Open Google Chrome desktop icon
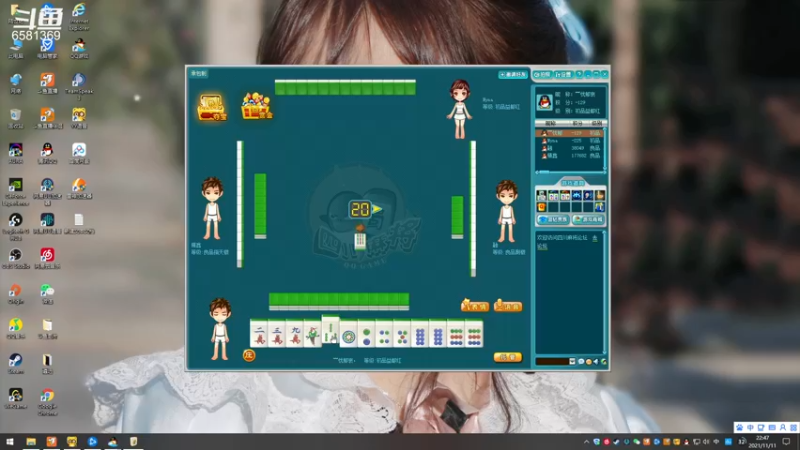Screen dimensions: 800x450 (47, 401)
